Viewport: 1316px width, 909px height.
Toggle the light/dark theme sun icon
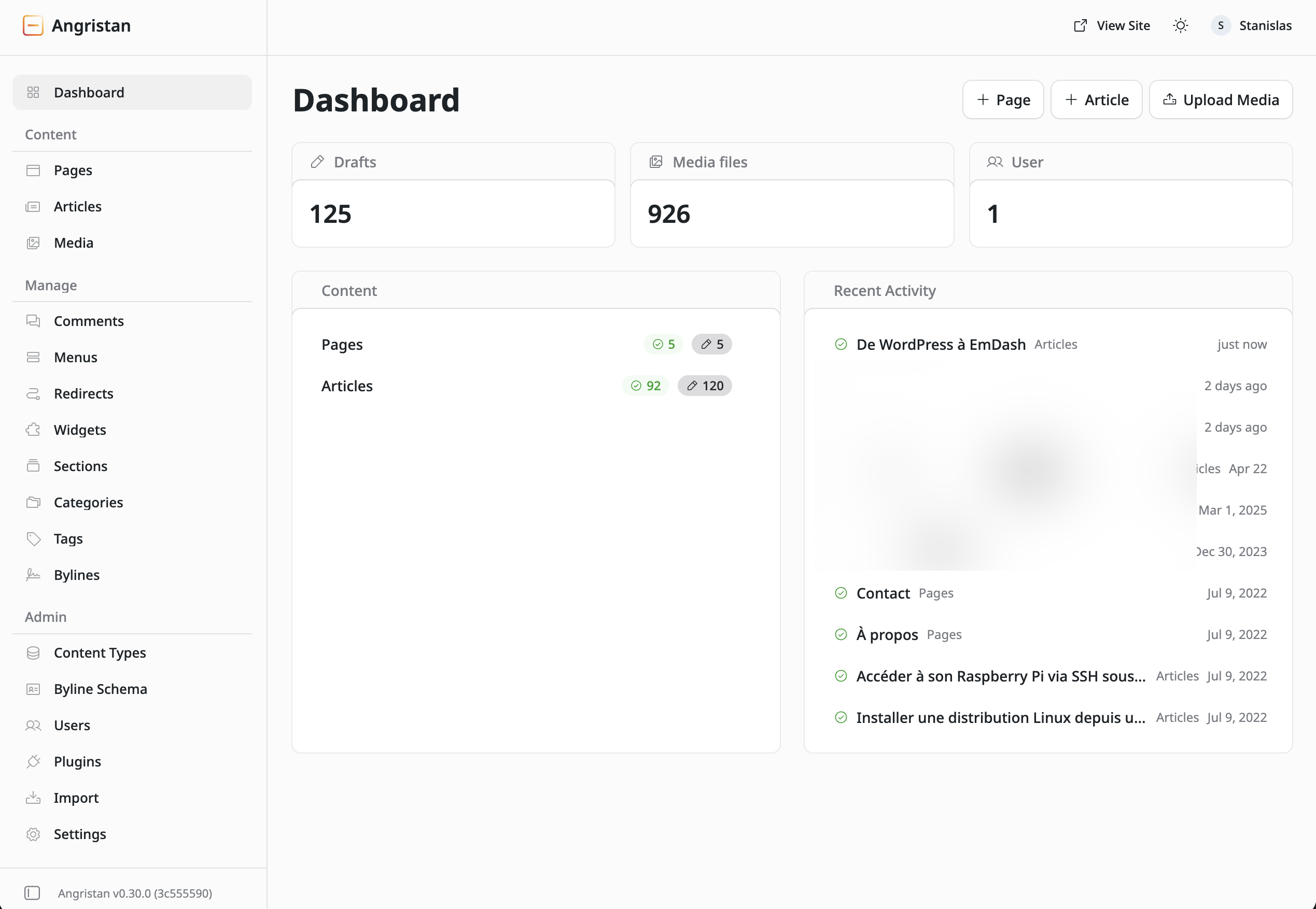tap(1181, 25)
